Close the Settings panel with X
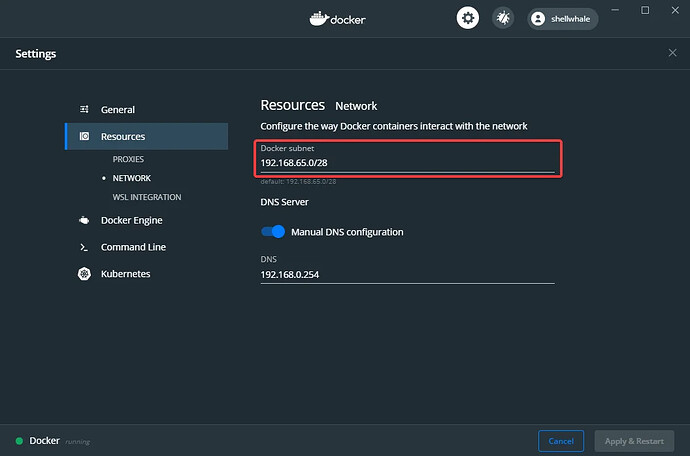The width and height of the screenshot is (690, 456). 672,52
